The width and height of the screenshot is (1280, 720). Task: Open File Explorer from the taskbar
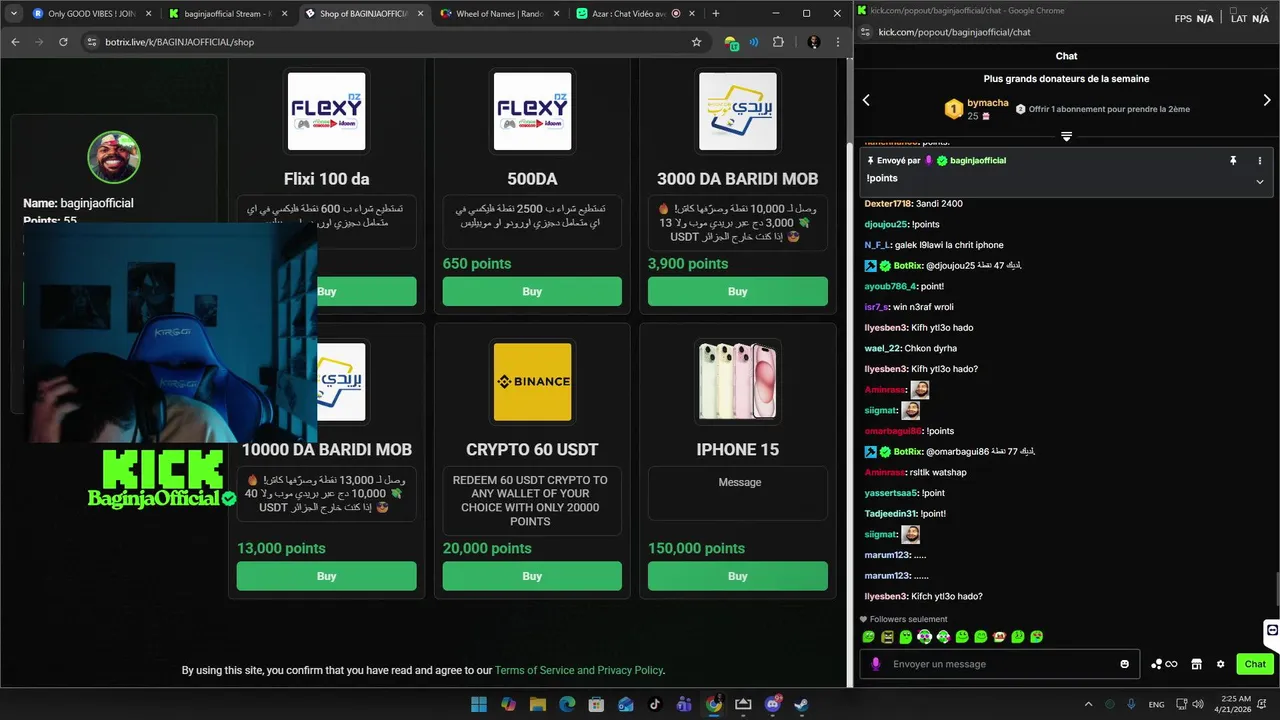click(x=538, y=704)
